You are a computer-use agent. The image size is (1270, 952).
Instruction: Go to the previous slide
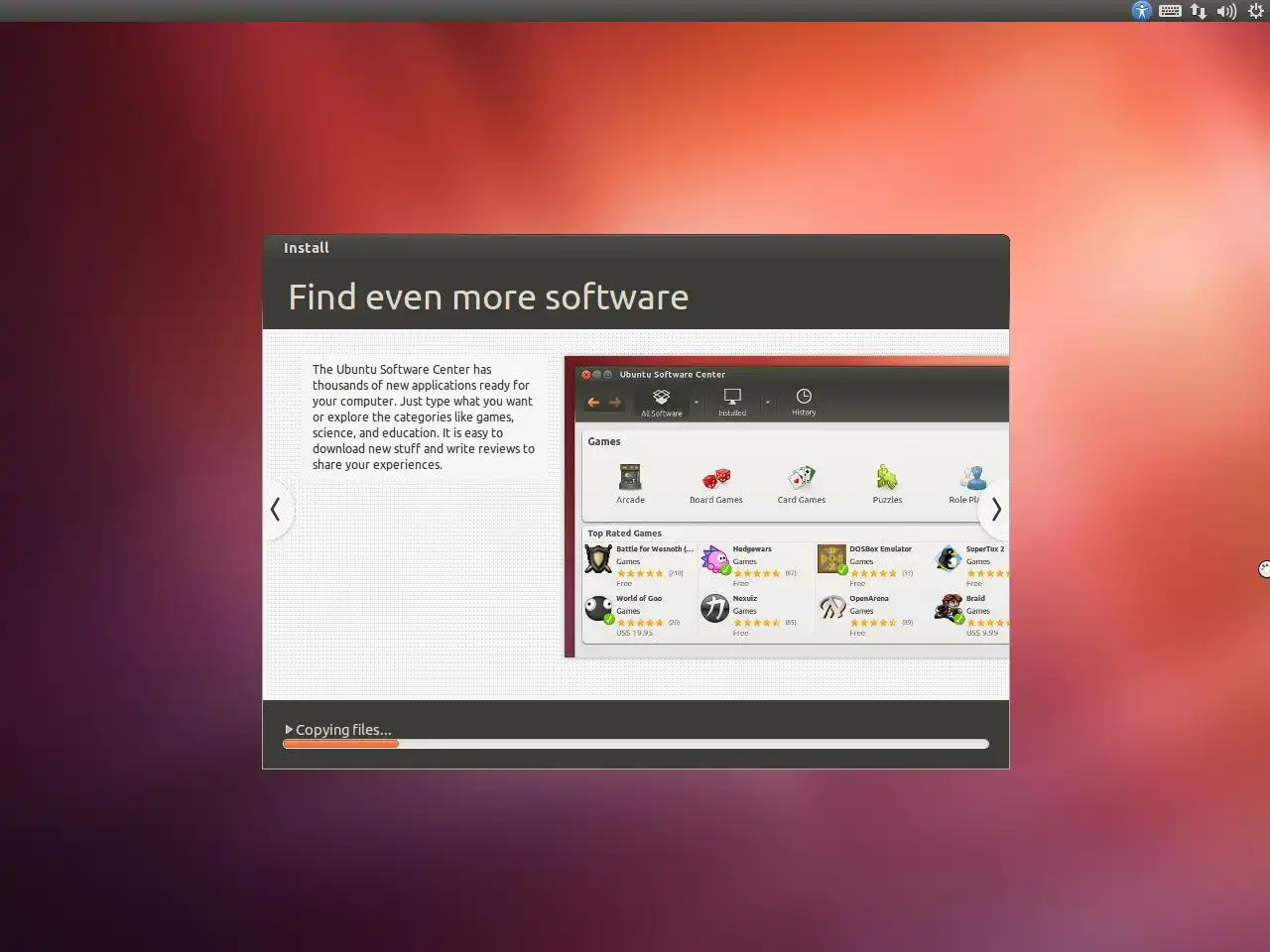(x=276, y=510)
